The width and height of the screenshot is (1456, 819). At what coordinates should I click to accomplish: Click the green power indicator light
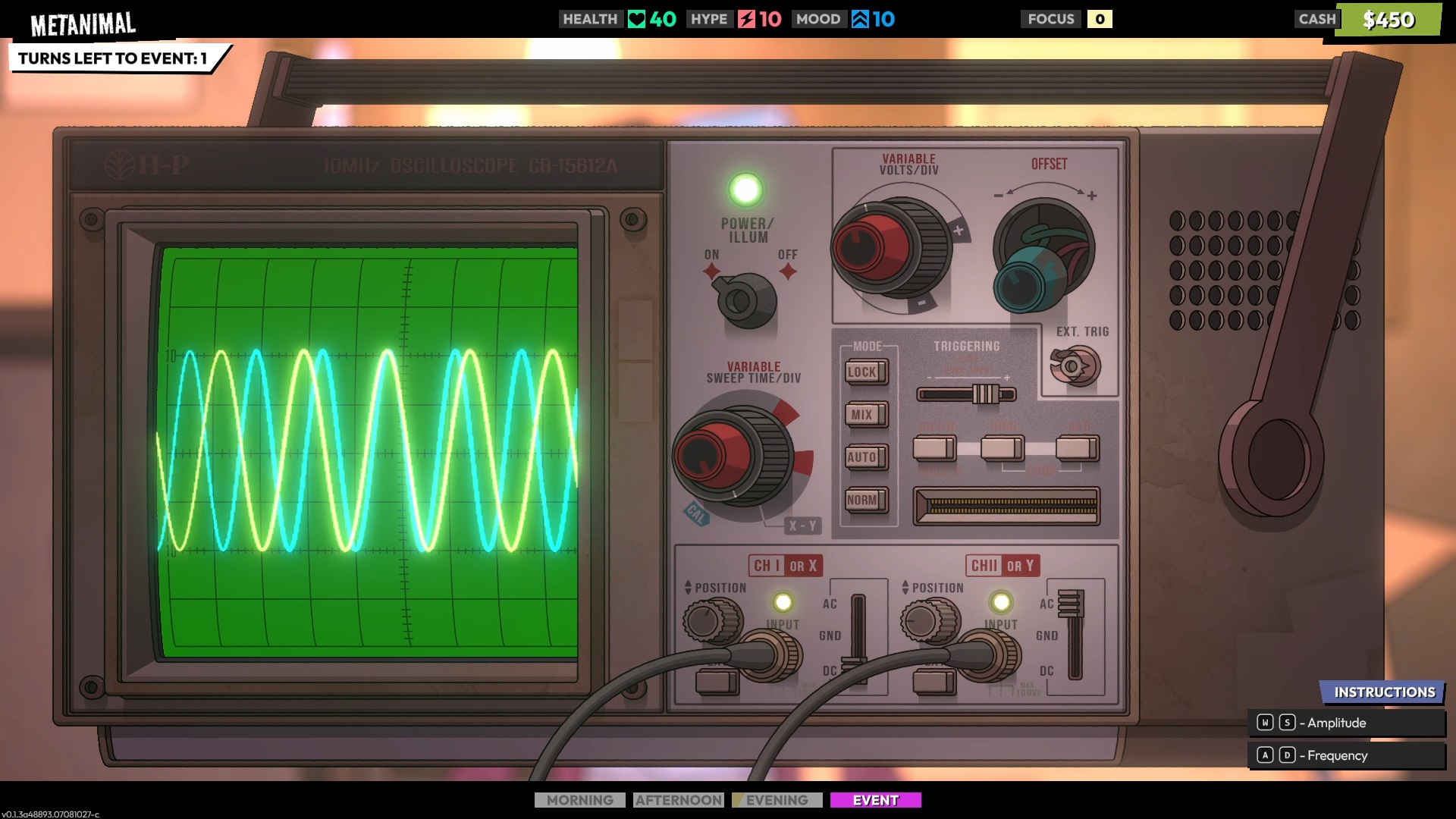click(745, 190)
